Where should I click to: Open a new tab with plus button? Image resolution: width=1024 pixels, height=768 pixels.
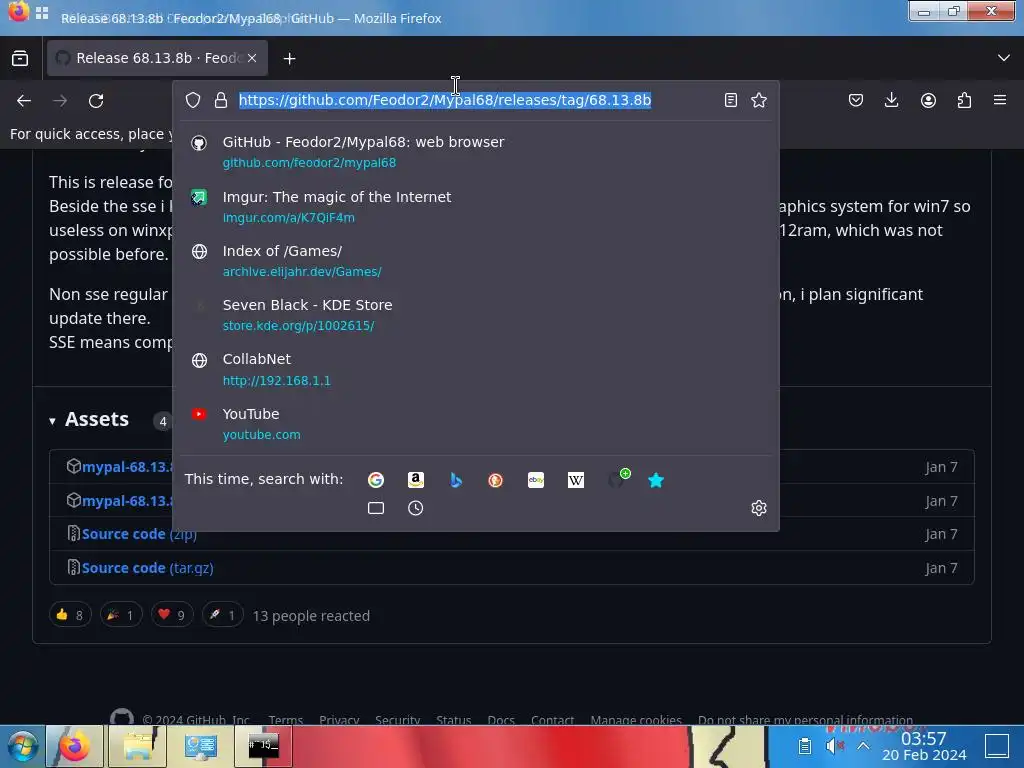pos(289,59)
